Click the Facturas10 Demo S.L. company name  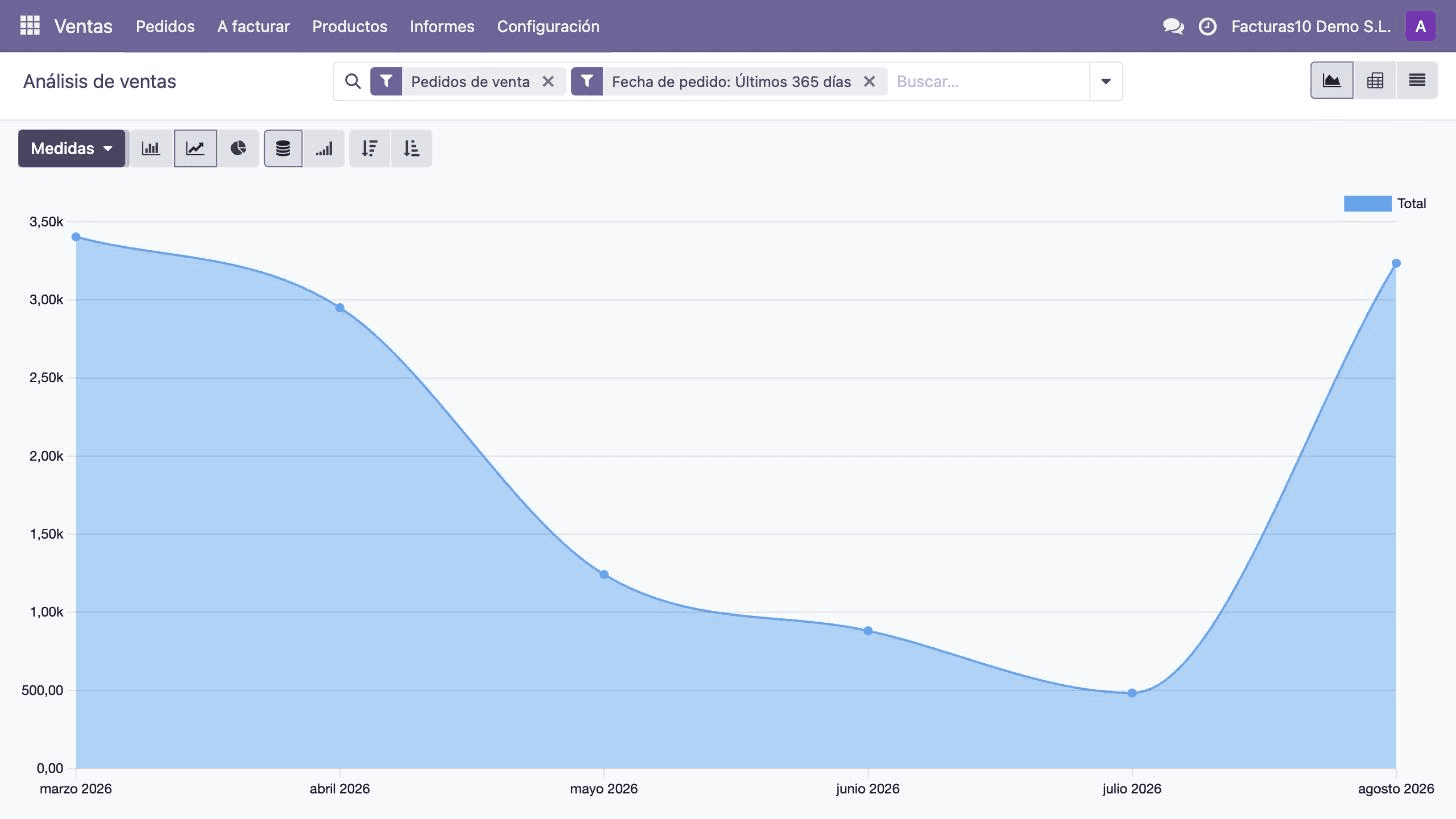pyautogui.click(x=1311, y=27)
